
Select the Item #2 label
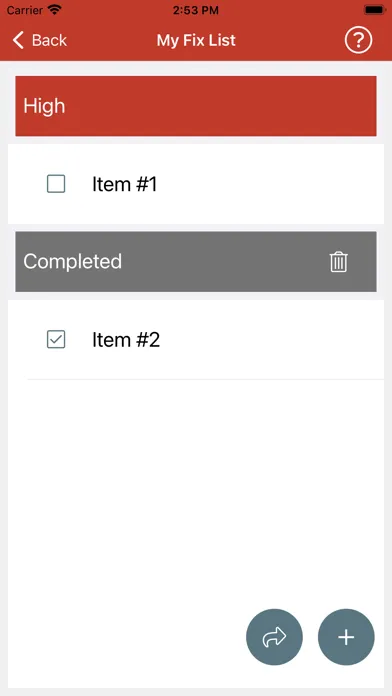tap(126, 340)
